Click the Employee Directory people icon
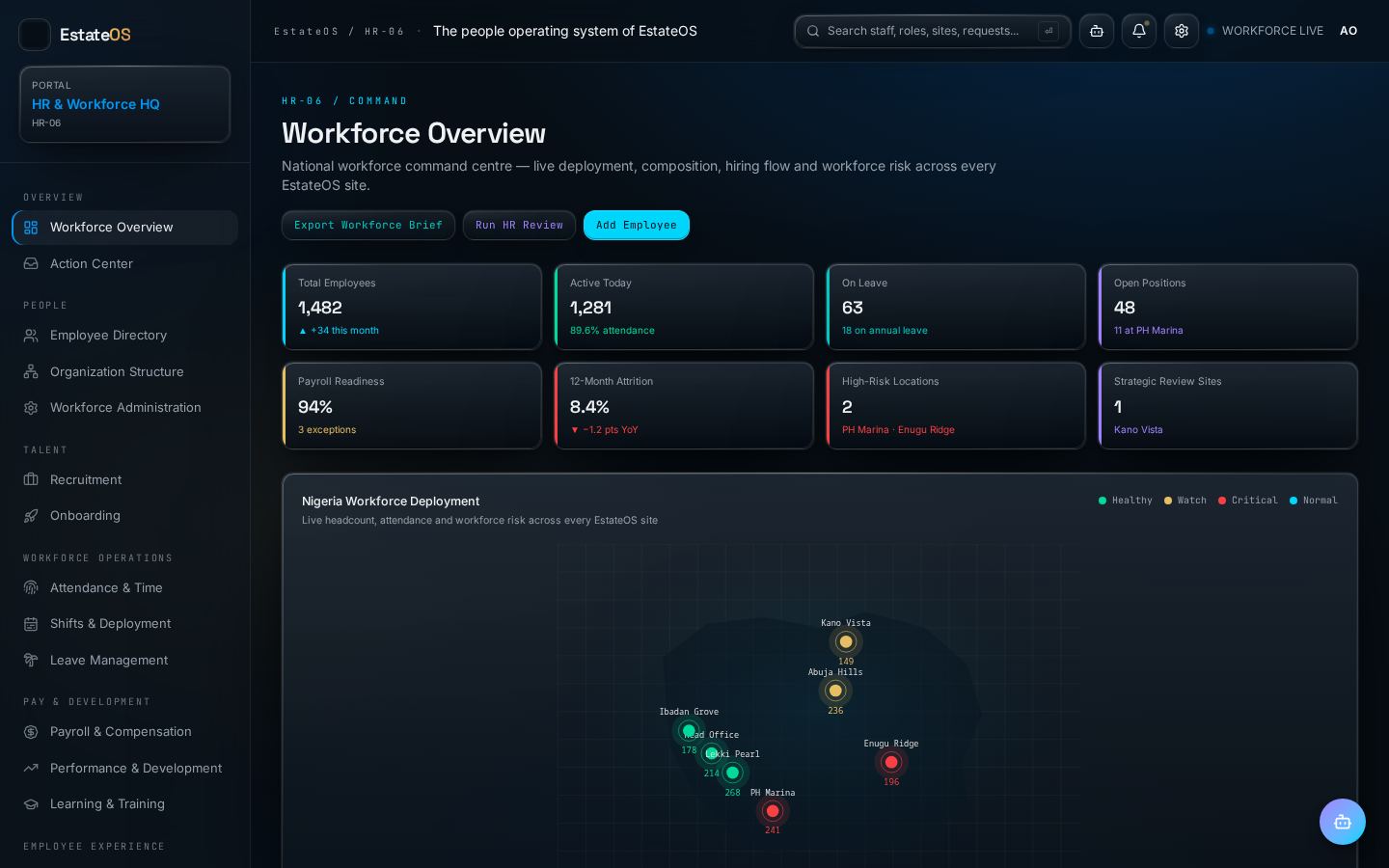 click(31, 336)
